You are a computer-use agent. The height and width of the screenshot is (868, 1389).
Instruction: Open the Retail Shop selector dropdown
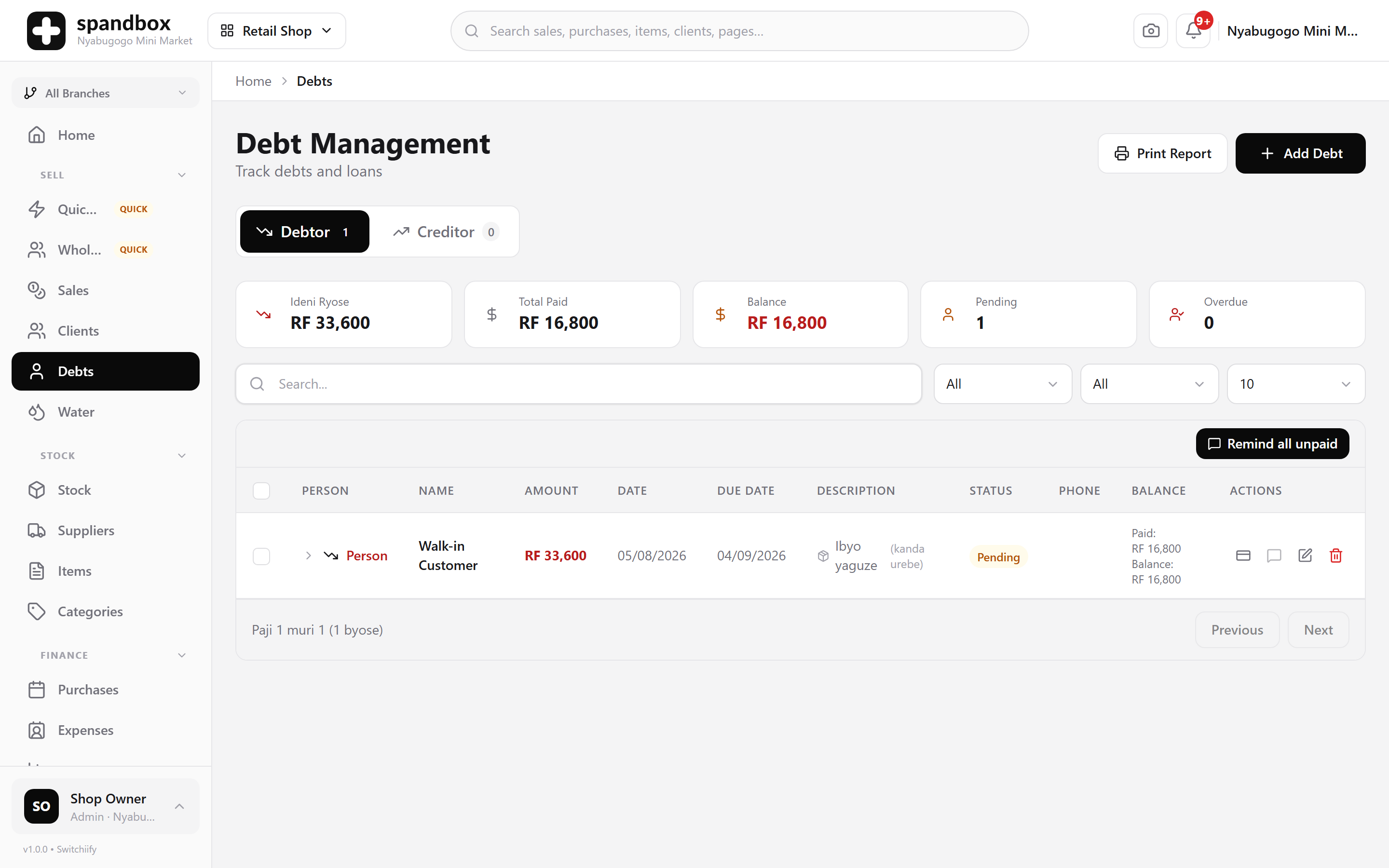pyautogui.click(x=277, y=31)
